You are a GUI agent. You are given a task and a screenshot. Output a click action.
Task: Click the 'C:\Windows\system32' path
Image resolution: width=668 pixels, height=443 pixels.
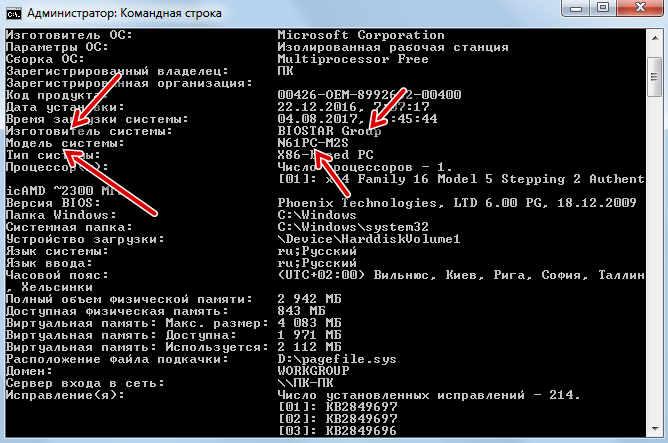click(x=353, y=227)
